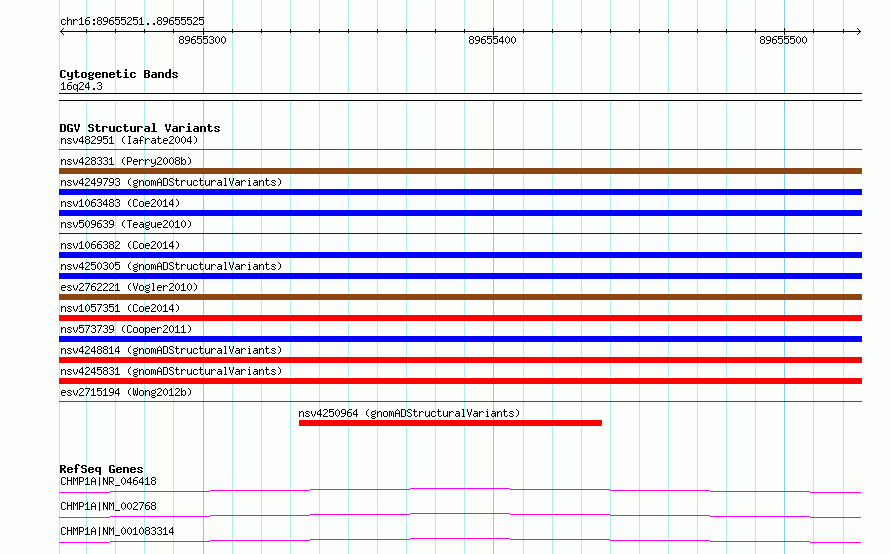Viewport: 890px width, 554px height.
Task: Open the nsv573739 (Cooper2011) label
Action: tap(126, 329)
